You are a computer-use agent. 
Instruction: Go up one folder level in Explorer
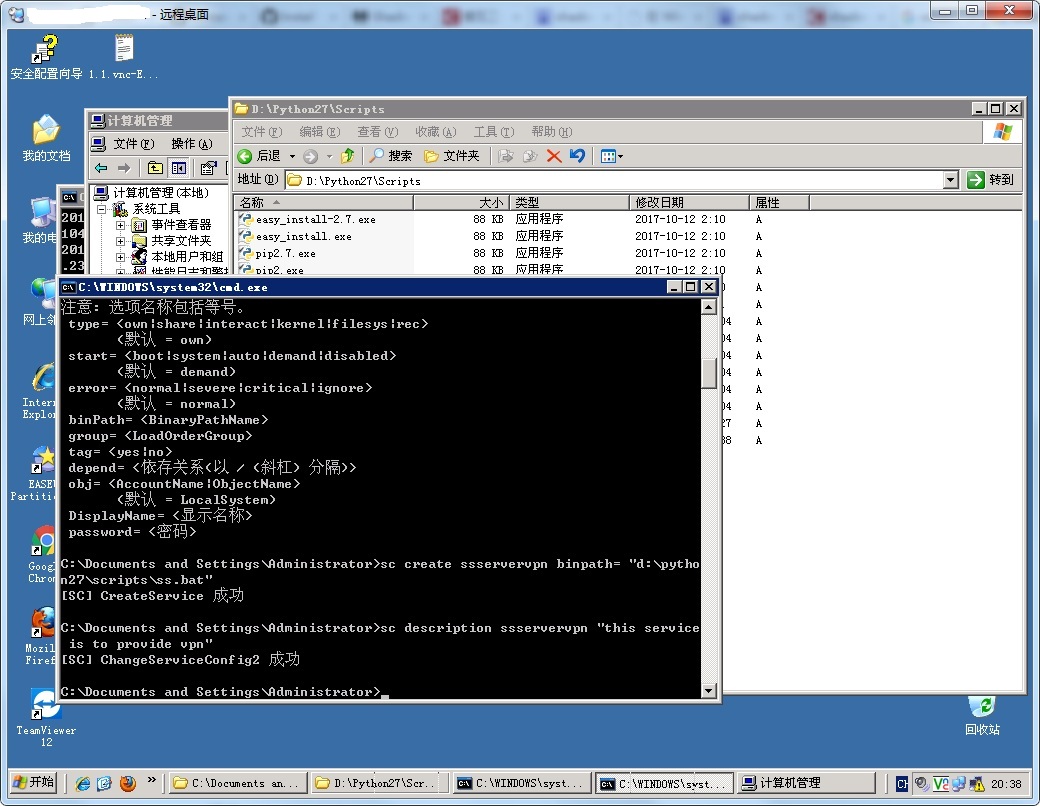pyautogui.click(x=348, y=156)
